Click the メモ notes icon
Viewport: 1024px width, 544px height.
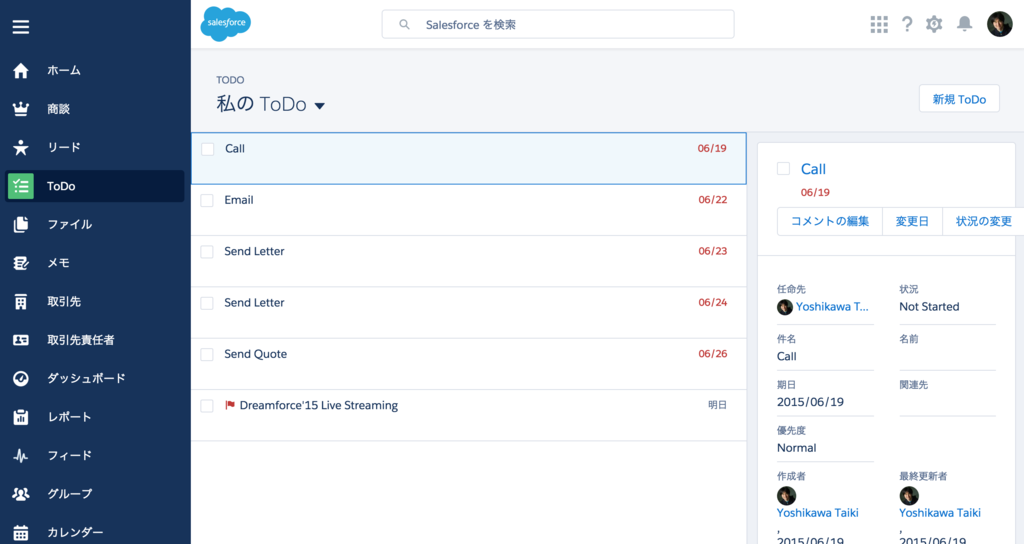coord(21,263)
